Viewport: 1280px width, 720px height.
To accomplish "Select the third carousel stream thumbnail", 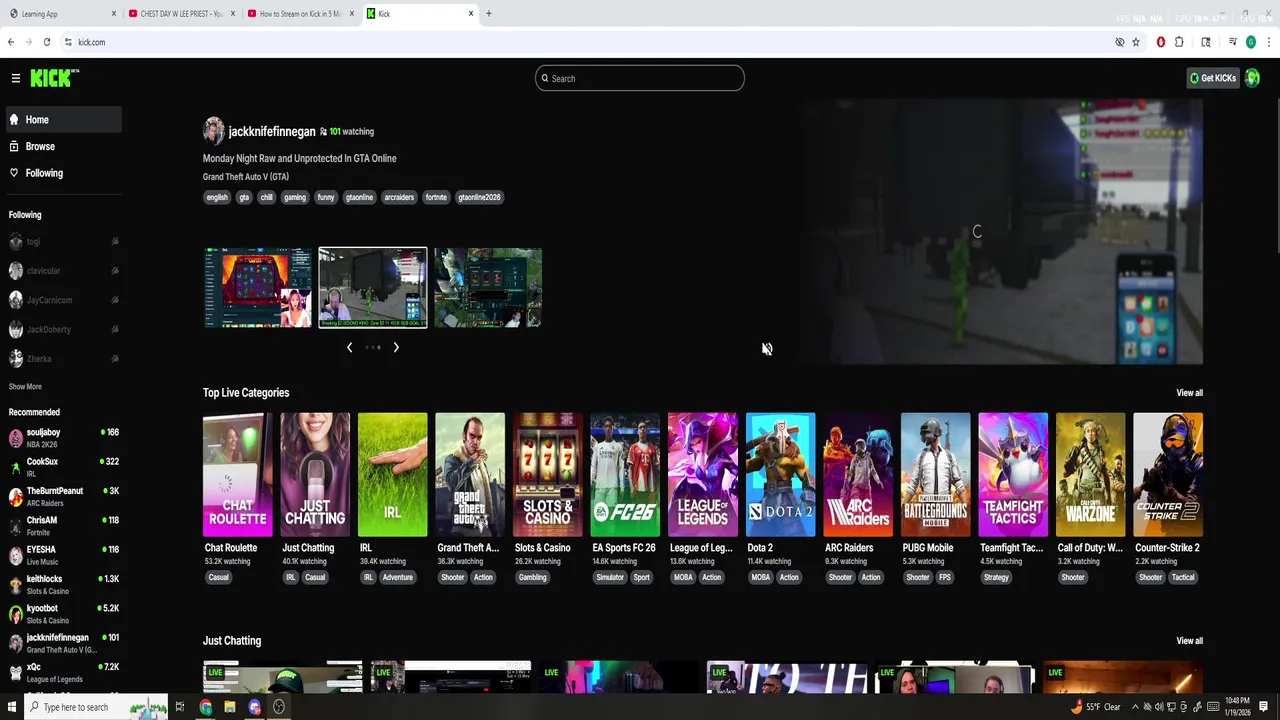I will coord(488,288).
